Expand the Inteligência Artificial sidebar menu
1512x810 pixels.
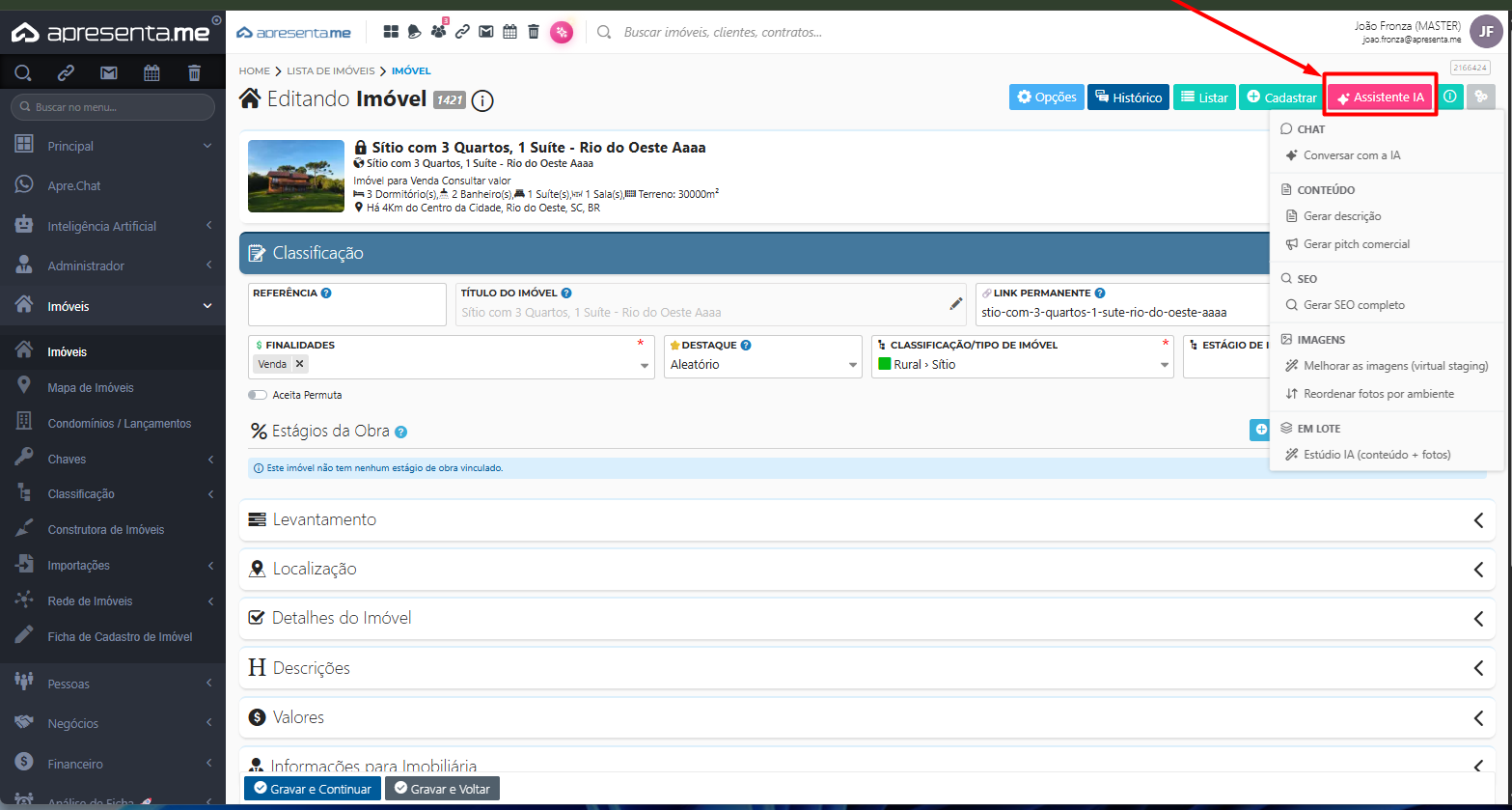pyautogui.click(x=113, y=226)
